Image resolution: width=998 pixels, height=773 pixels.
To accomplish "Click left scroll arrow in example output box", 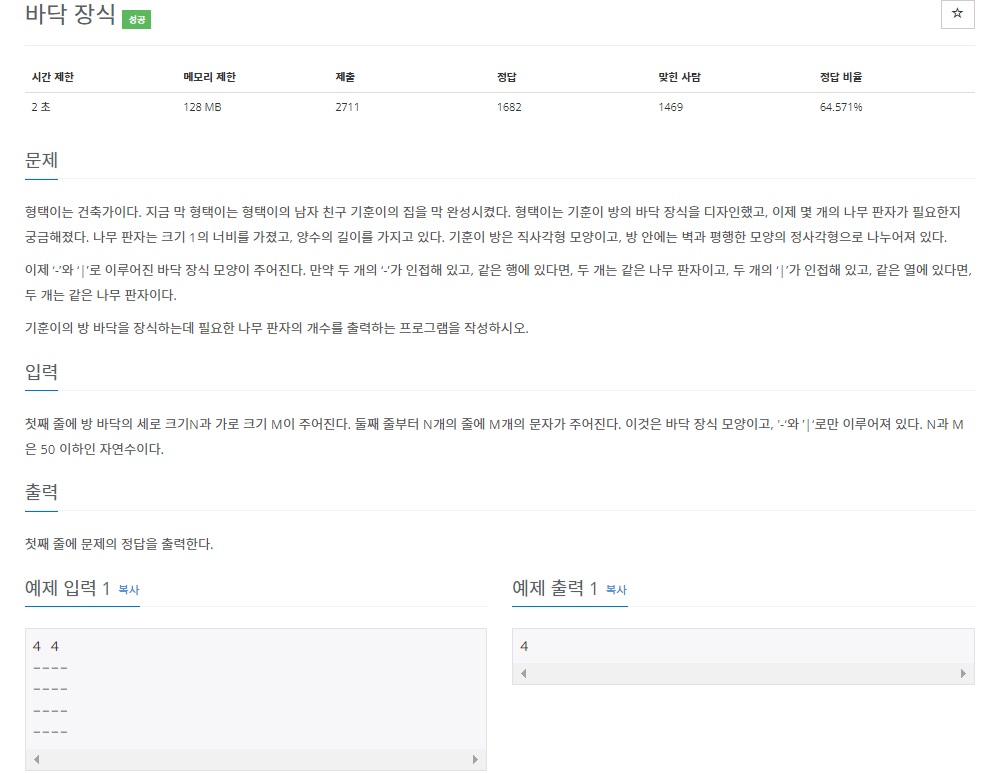I will (x=524, y=673).
